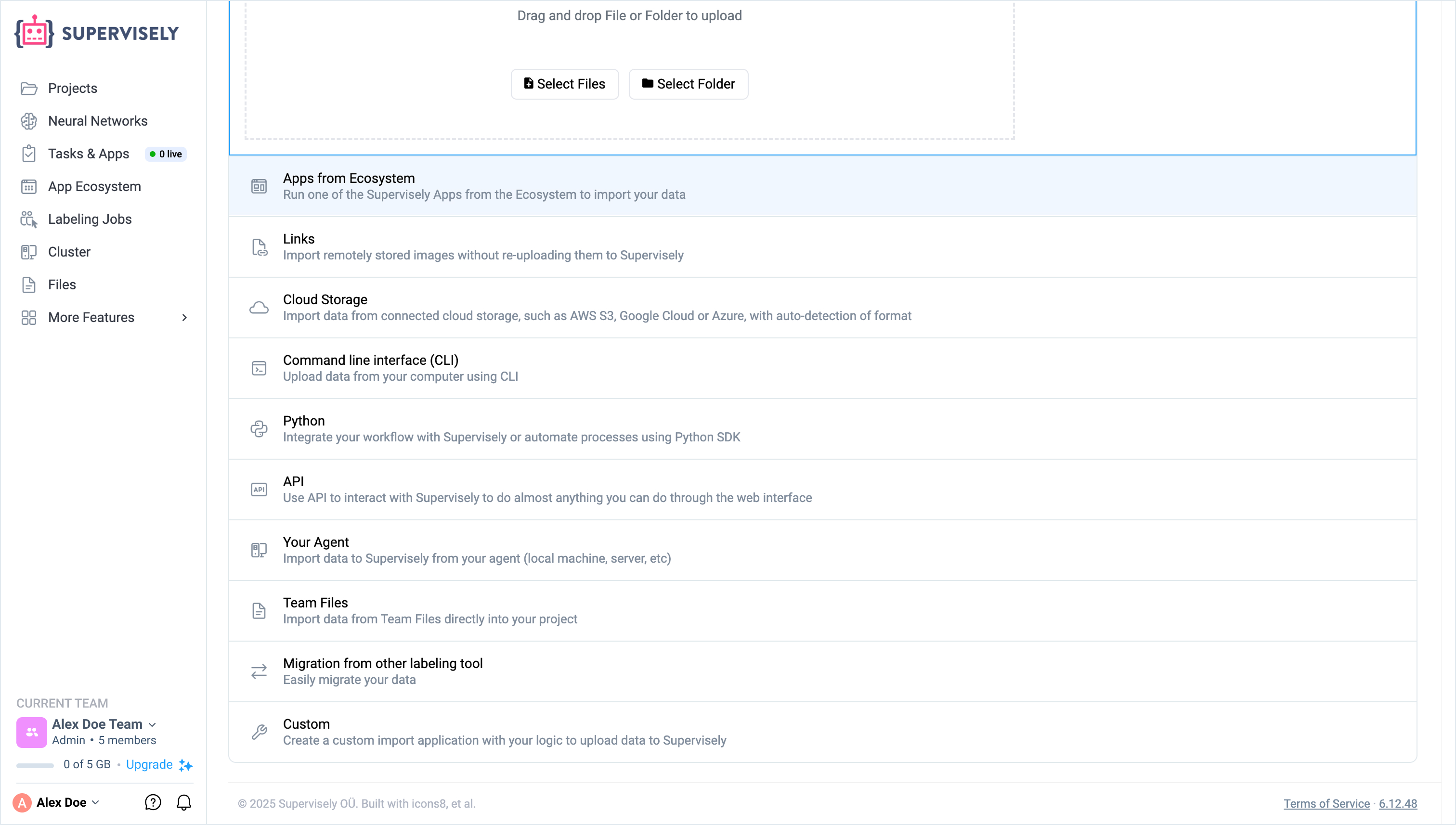Click the Migration arrows icon
The height and width of the screenshot is (825, 1456).
point(259,671)
